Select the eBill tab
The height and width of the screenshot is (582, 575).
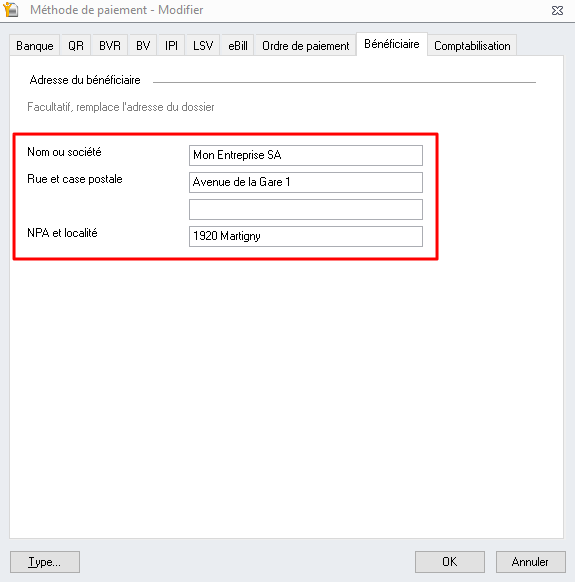point(238,46)
